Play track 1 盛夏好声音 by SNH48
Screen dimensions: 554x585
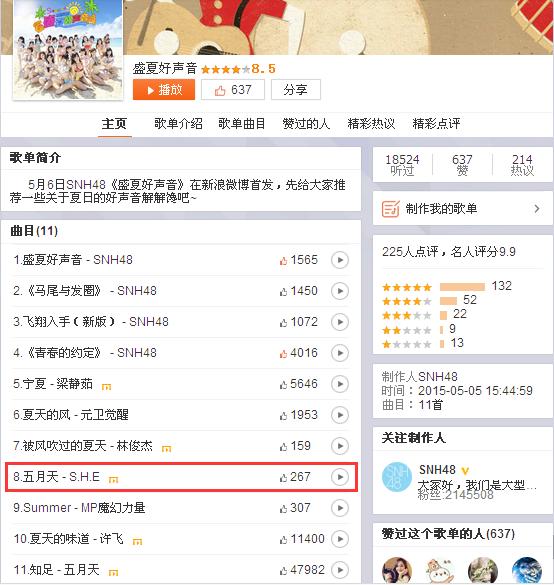[x=340, y=260]
